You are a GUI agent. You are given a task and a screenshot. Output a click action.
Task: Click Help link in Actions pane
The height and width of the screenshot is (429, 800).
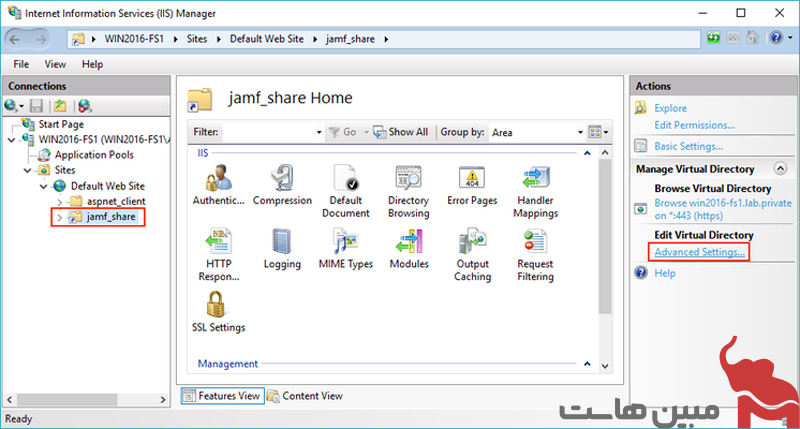pyautogui.click(x=665, y=273)
